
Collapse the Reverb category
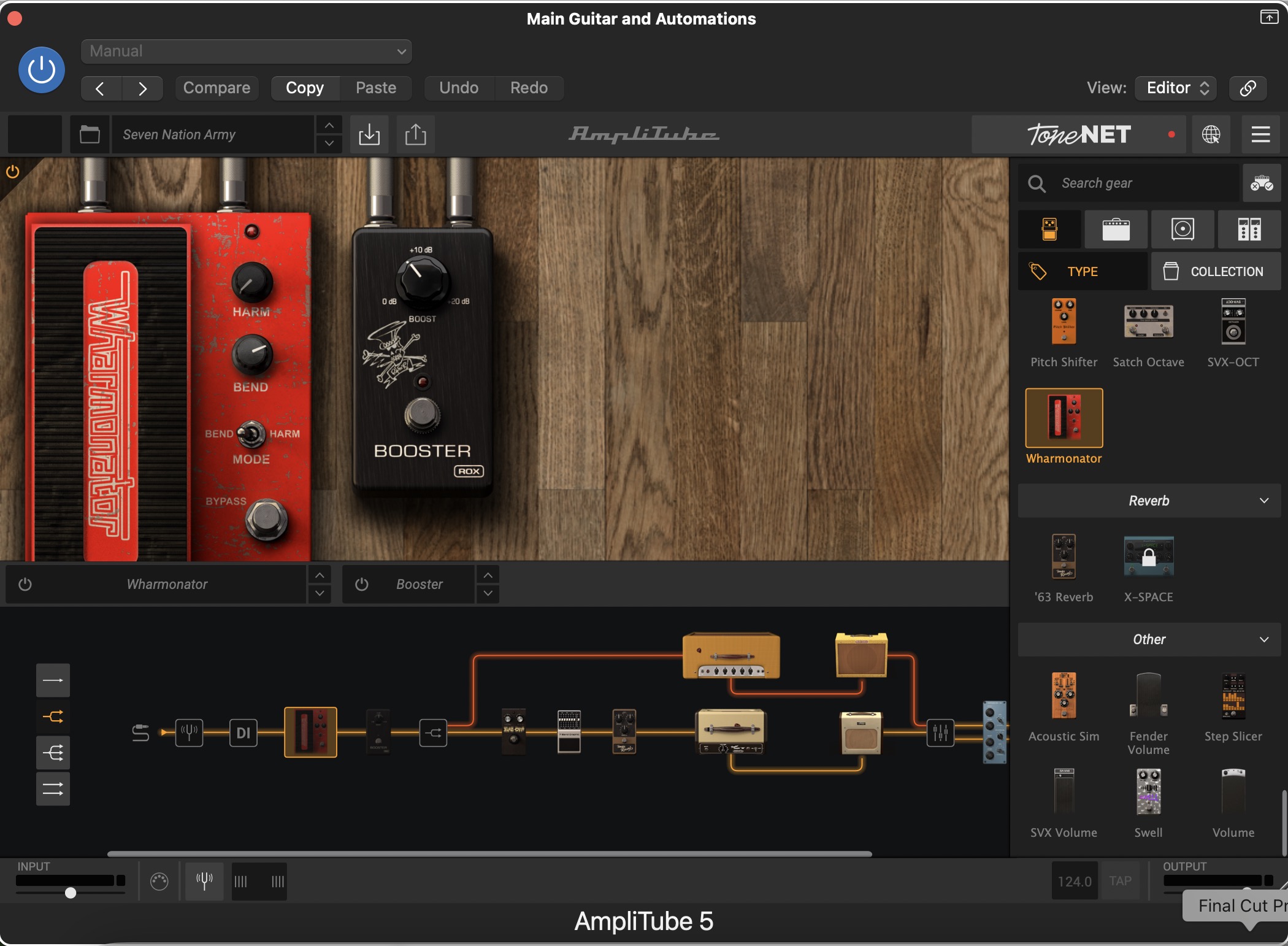pyautogui.click(x=1149, y=501)
